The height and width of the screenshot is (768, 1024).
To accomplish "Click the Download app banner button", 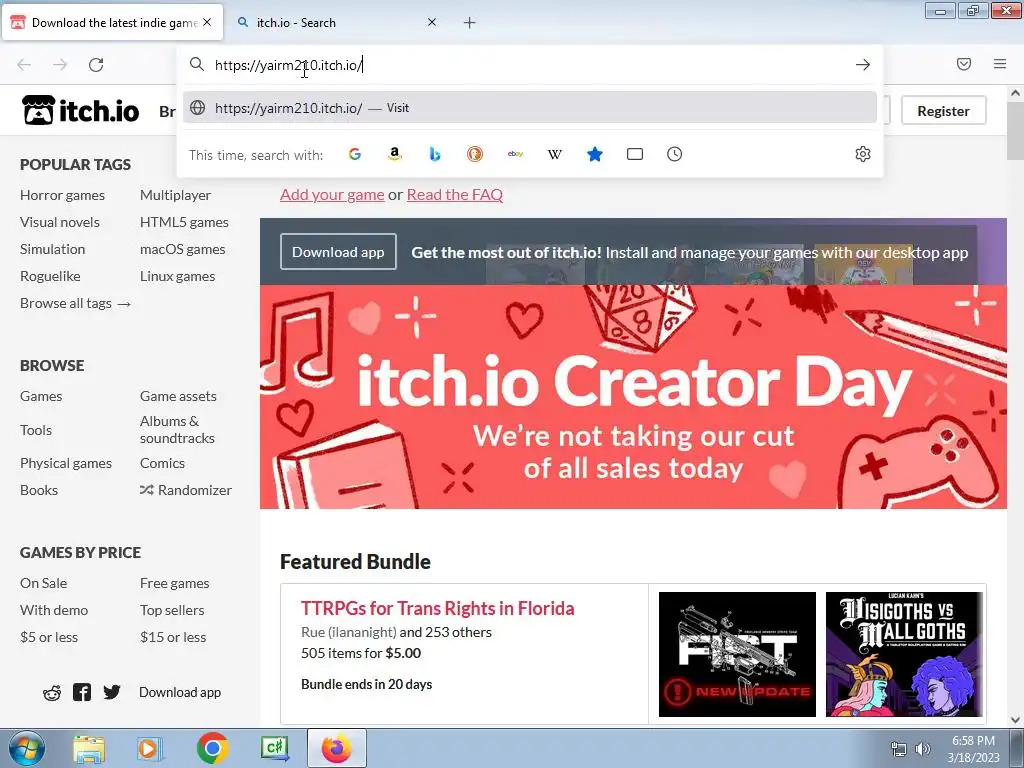I will [338, 252].
